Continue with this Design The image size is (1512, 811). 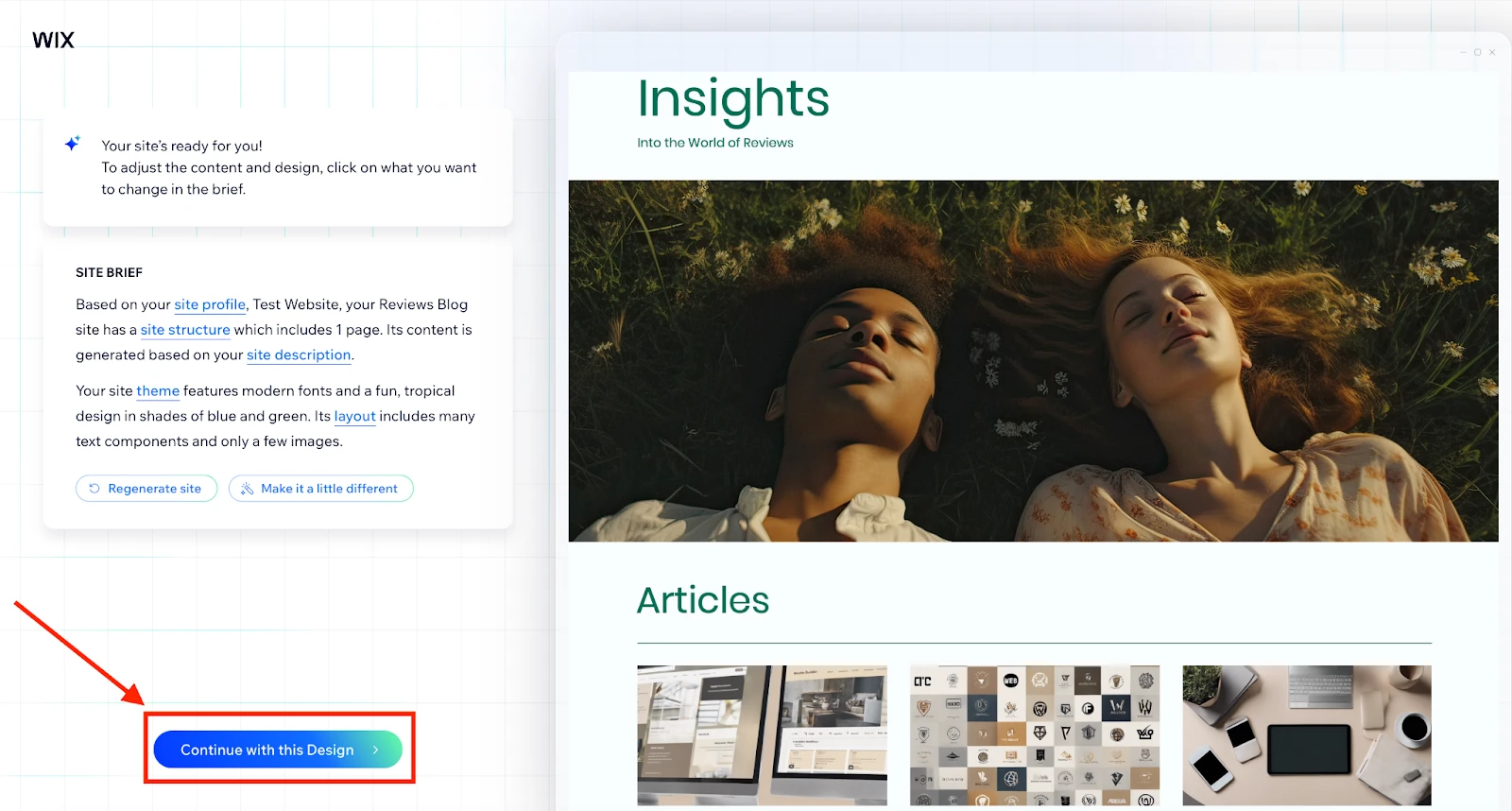[278, 750]
